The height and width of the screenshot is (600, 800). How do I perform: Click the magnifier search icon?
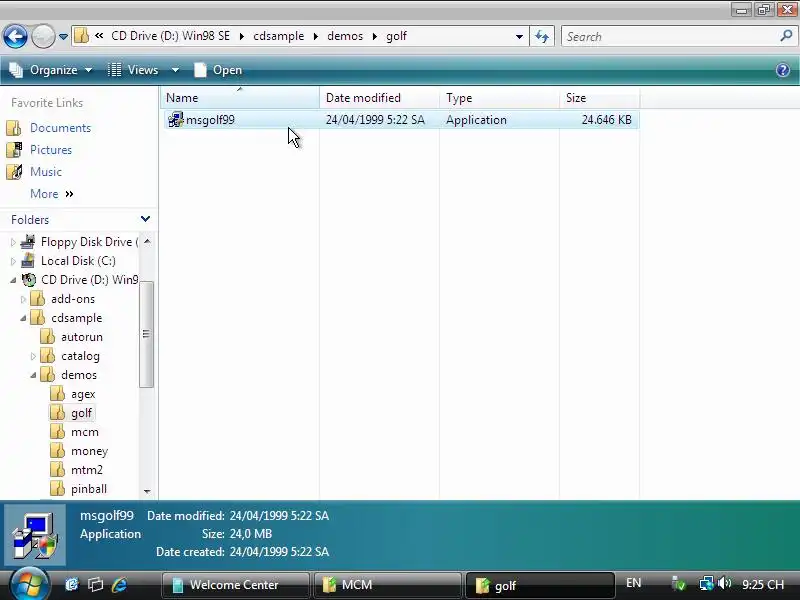pyautogui.click(x=786, y=36)
